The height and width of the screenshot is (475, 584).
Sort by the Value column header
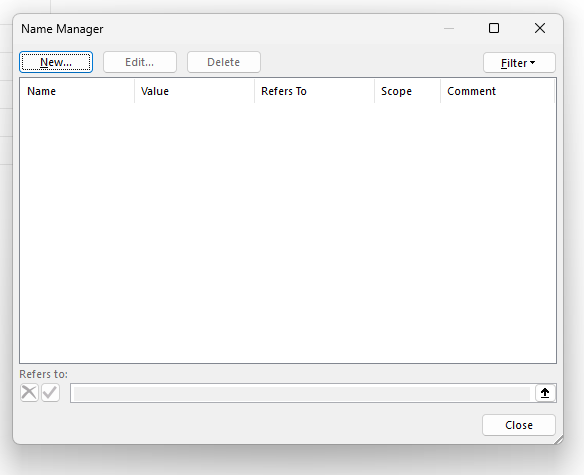pos(194,91)
